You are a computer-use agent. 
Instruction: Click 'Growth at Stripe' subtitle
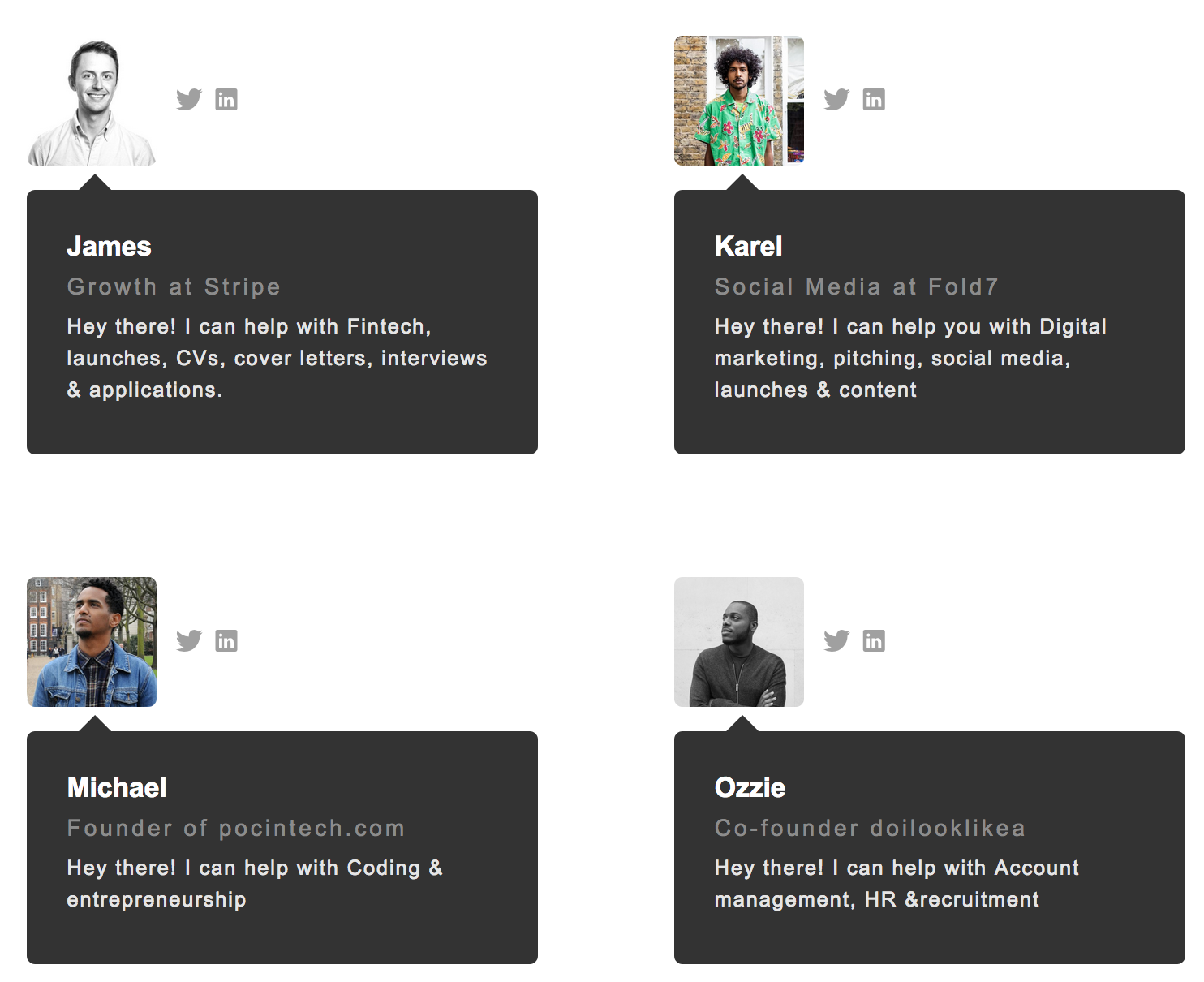click(x=174, y=286)
